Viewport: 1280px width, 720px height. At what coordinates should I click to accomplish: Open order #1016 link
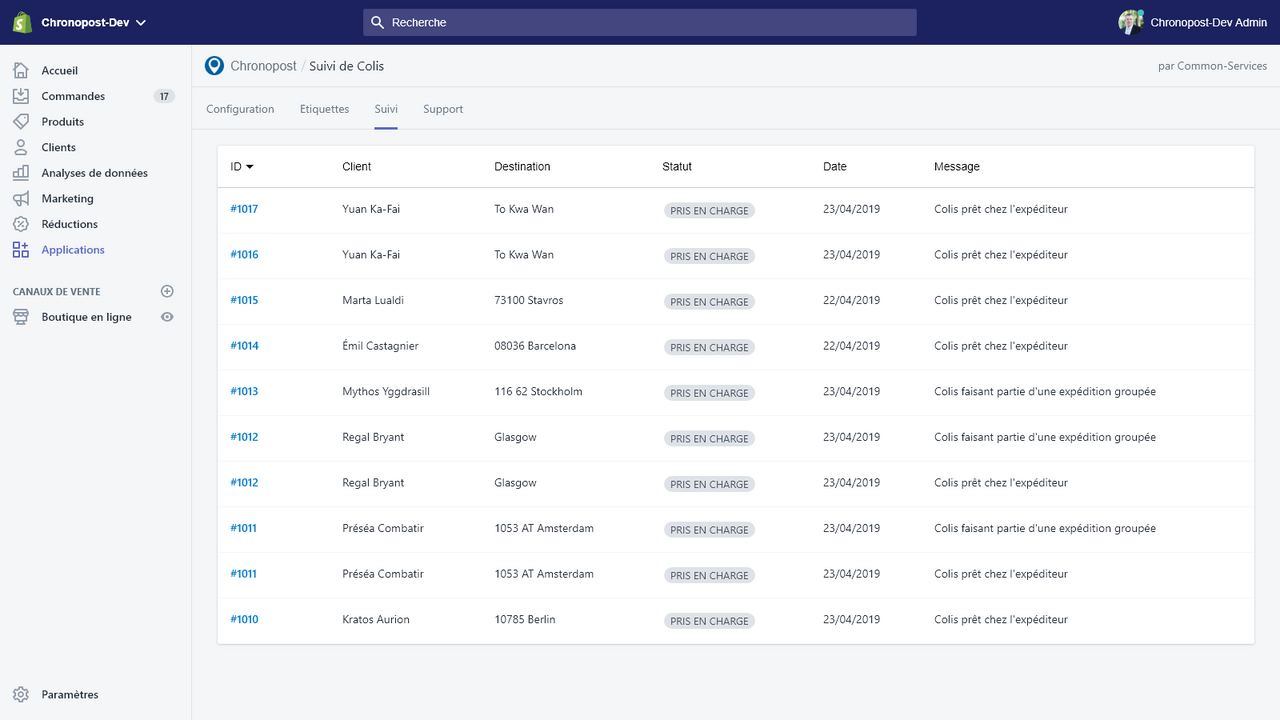(x=244, y=255)
